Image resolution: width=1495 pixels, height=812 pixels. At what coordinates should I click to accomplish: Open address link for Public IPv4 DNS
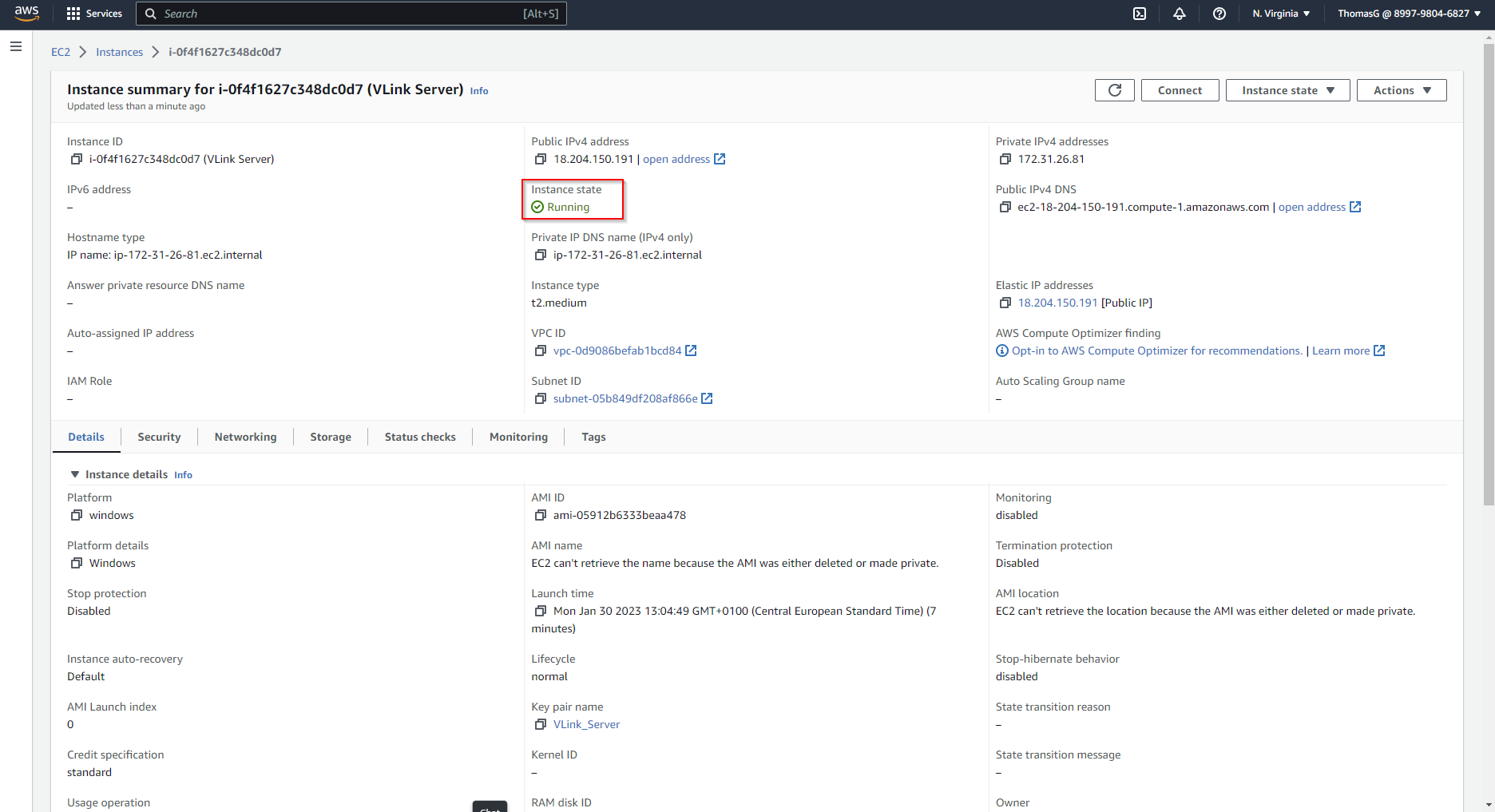(x=1312, y=207)
